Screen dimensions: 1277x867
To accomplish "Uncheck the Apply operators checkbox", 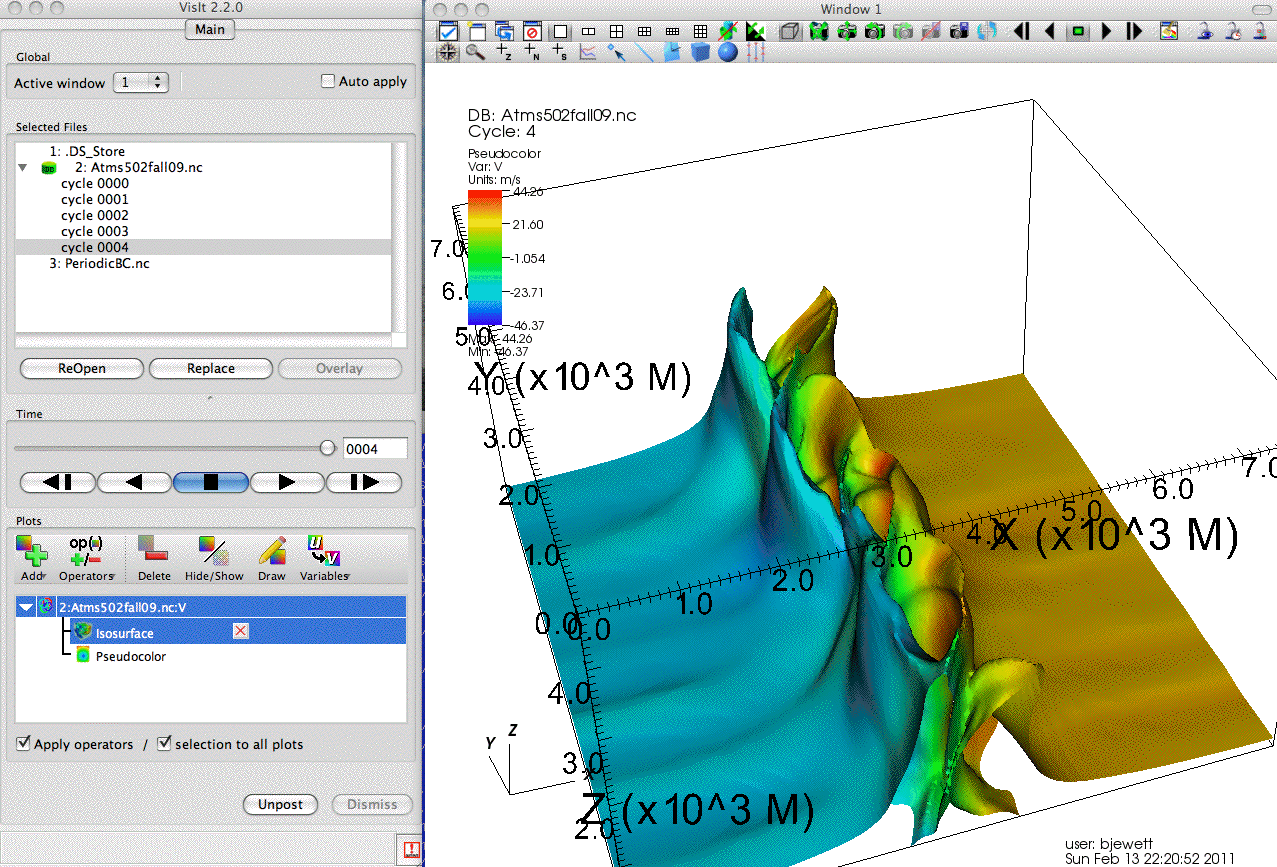I will click(24, 744).
